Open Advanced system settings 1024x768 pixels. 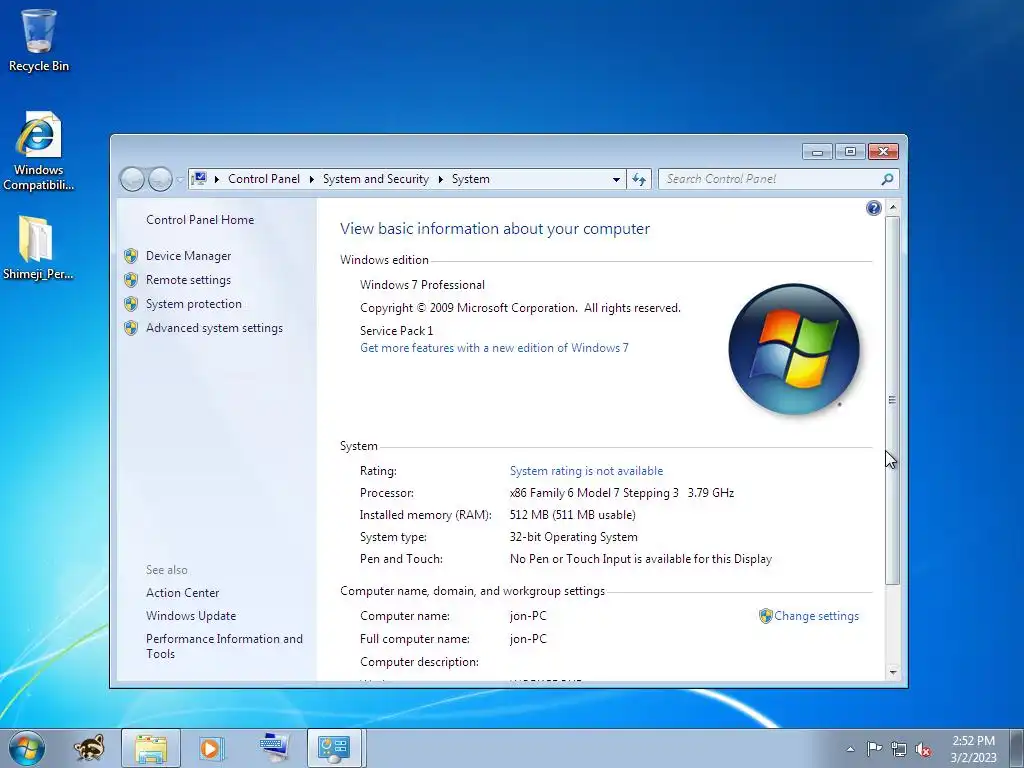pos(214,328)
